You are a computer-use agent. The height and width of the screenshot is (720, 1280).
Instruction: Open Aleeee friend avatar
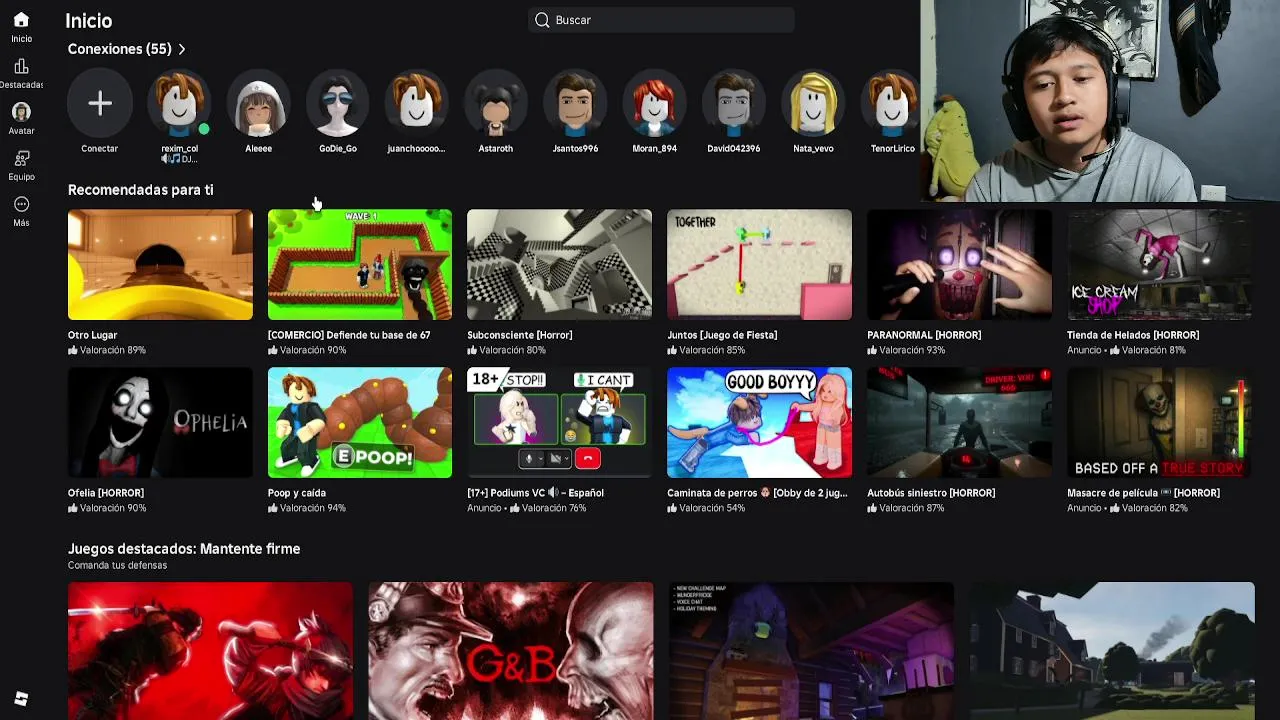258,104
